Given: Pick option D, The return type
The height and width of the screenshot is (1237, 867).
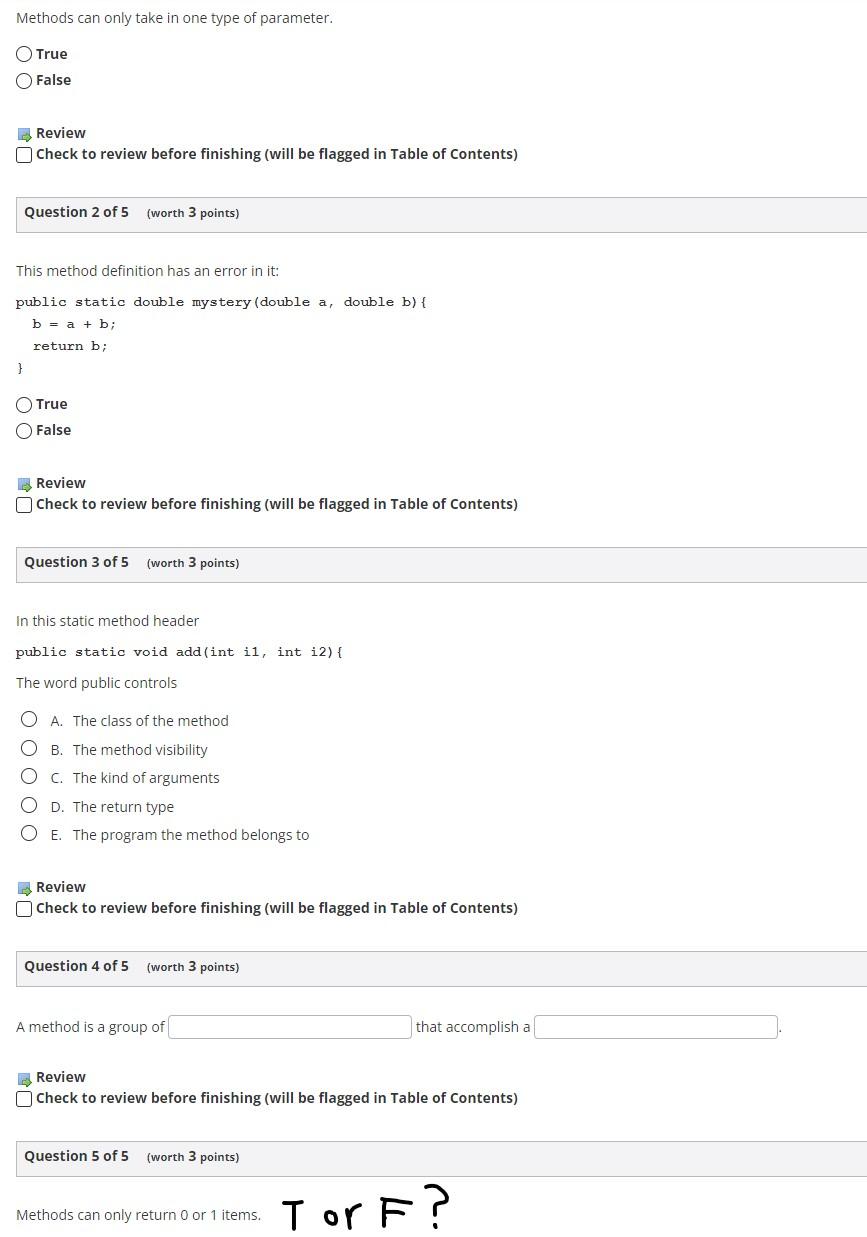Looking at the screenshot, I should [29, 805].
